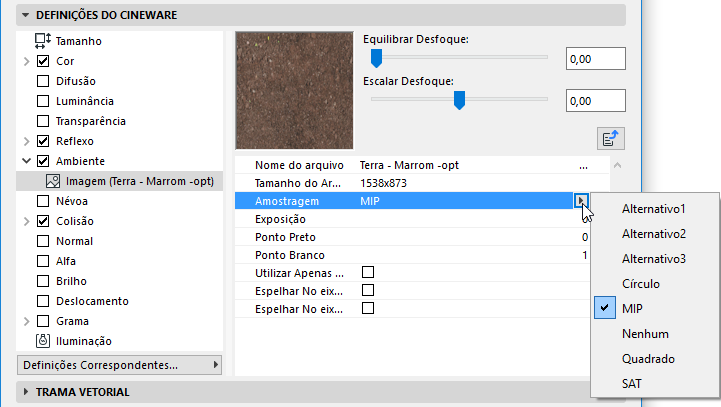721x407 pixels.
Task: Uncheck the Ambiente checkbox
Action: [43, 161]
